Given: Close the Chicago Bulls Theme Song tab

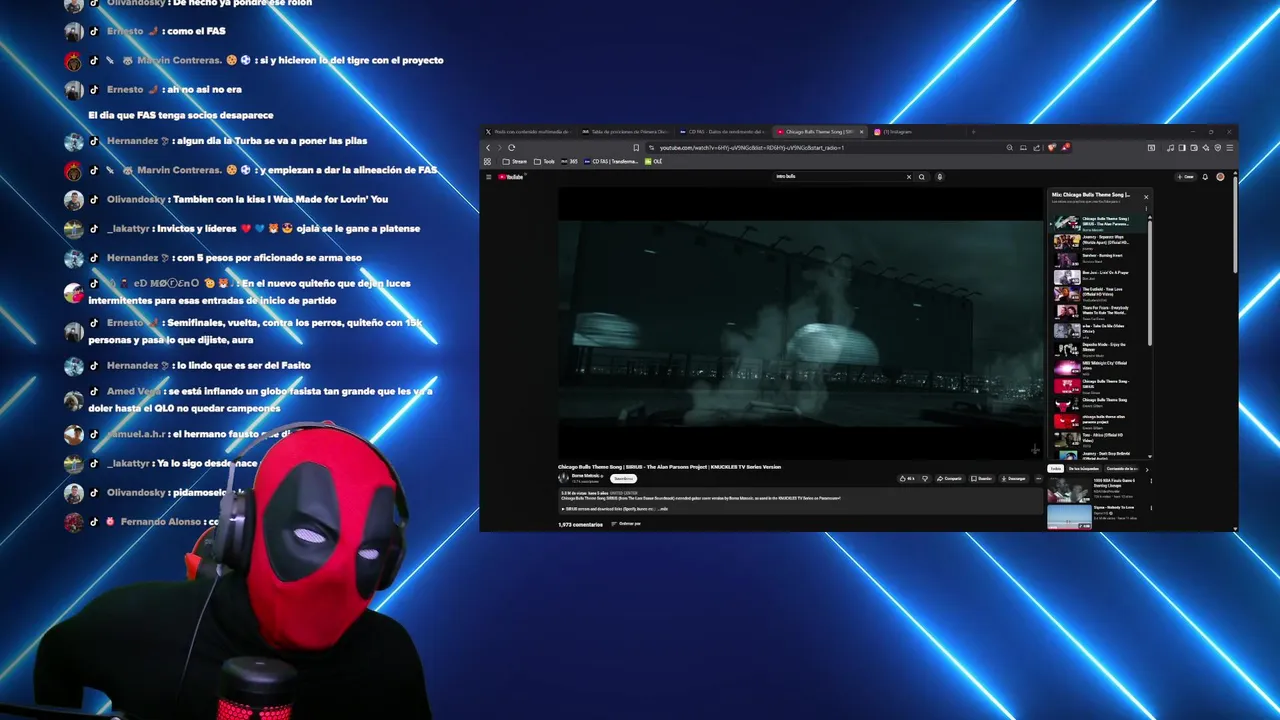Looking at the screenshot, I should point(861,132).
